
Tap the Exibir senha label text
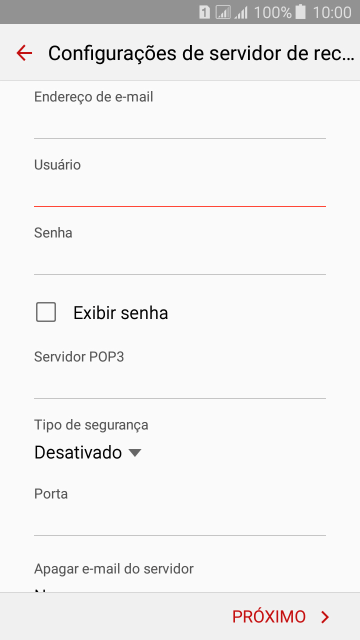(120, 313)
